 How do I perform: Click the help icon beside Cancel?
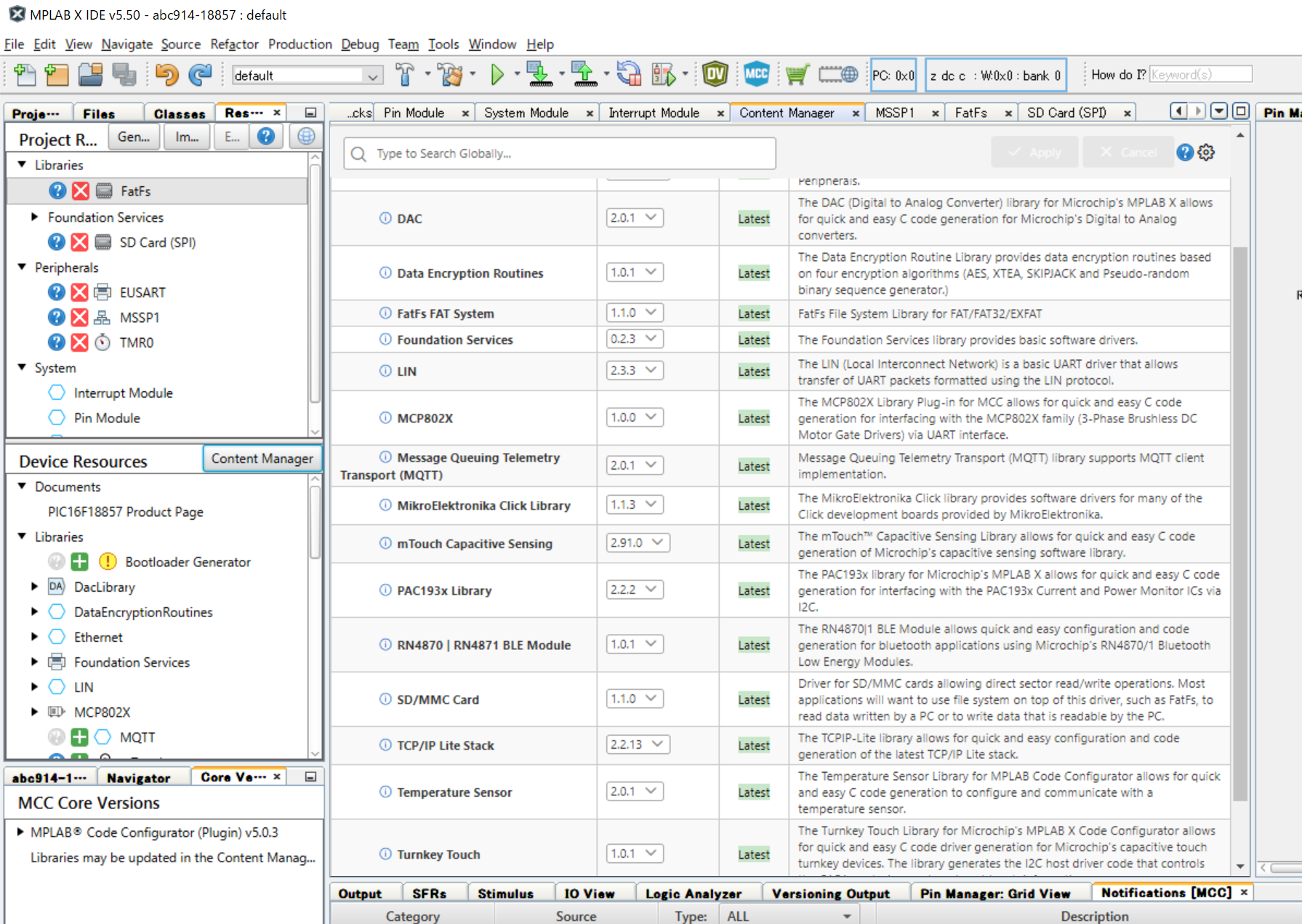(x=1185, y=153)
